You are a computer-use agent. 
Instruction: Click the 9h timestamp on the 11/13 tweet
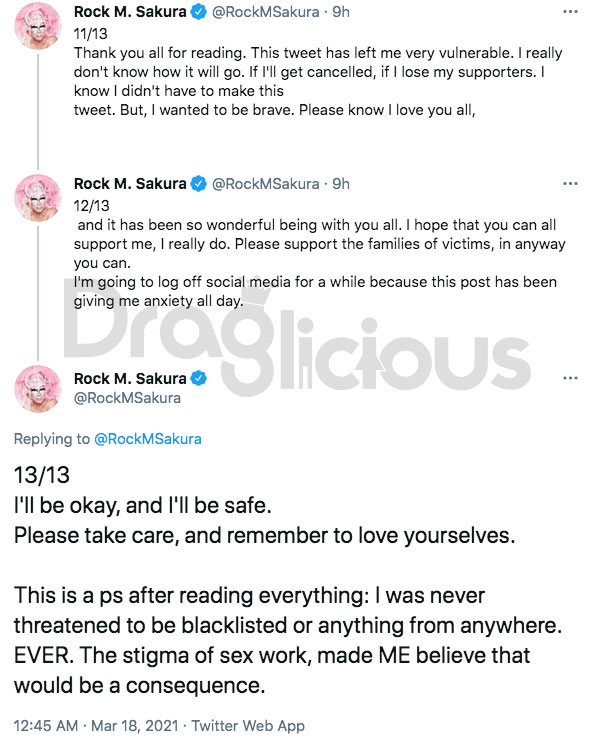(x=341, y=12)
